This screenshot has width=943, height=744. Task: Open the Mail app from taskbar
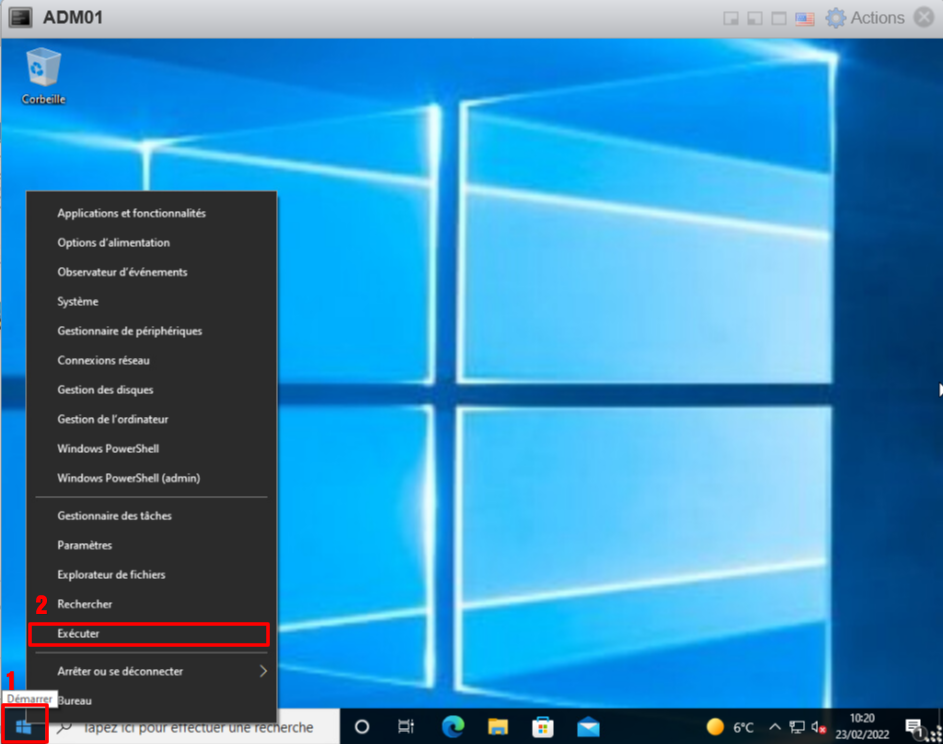coord(588,727)
